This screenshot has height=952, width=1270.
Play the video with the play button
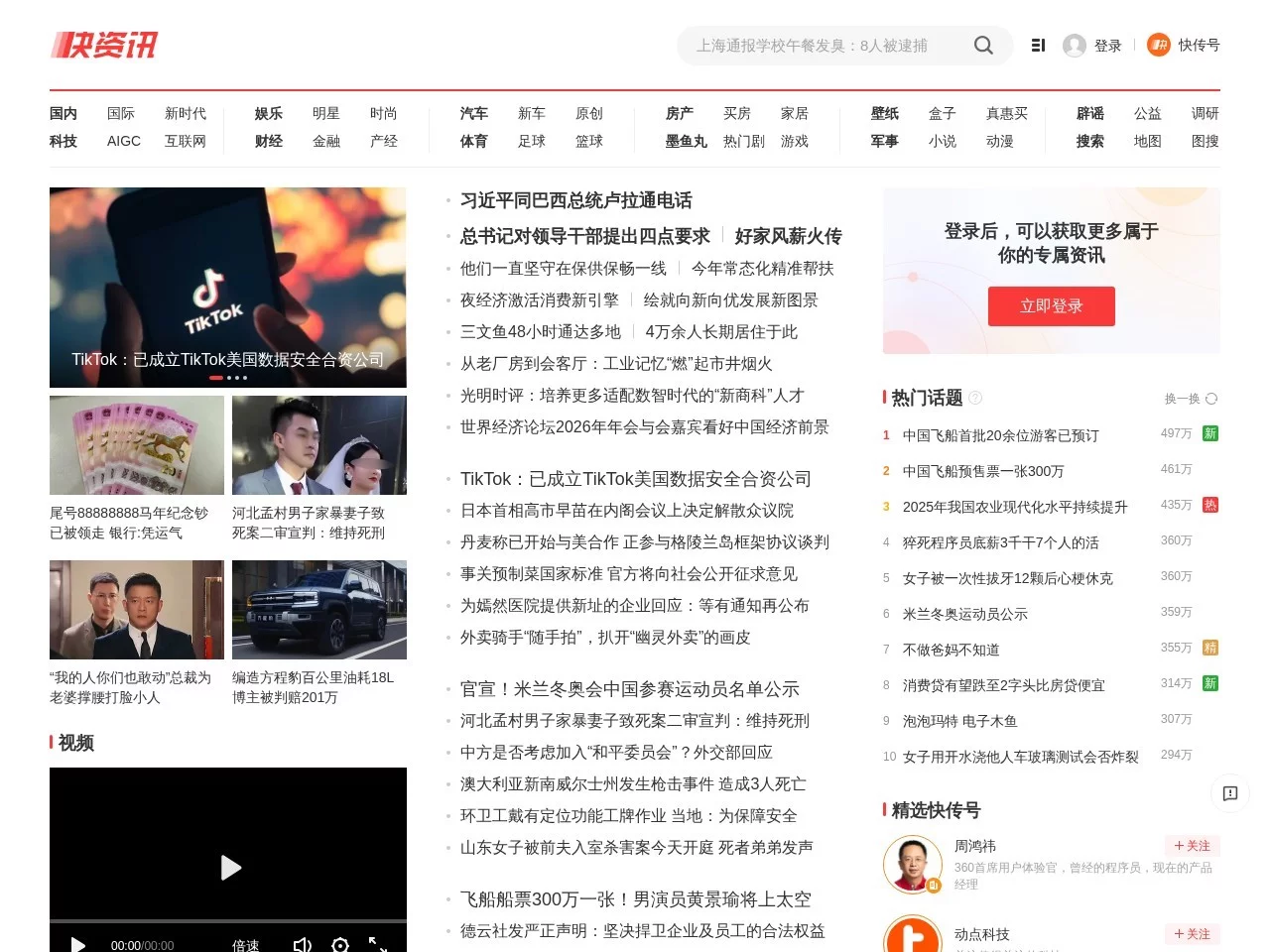click(229, 868)
